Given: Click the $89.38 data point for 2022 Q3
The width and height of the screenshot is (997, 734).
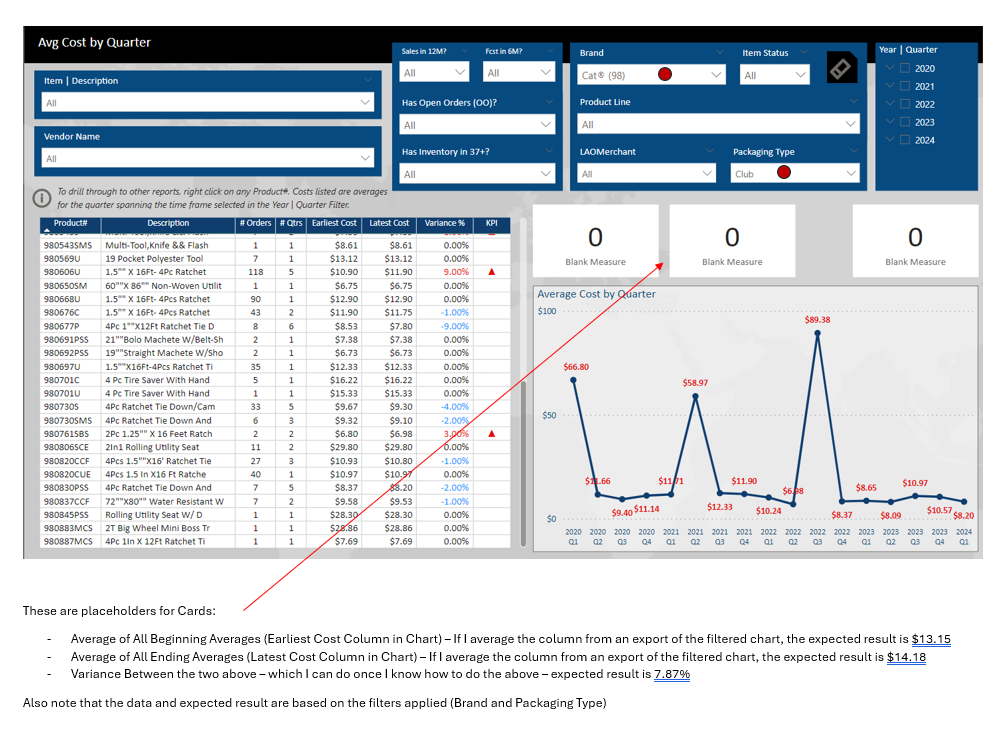Looking at the screenshot, I should [x=818, y=333].
